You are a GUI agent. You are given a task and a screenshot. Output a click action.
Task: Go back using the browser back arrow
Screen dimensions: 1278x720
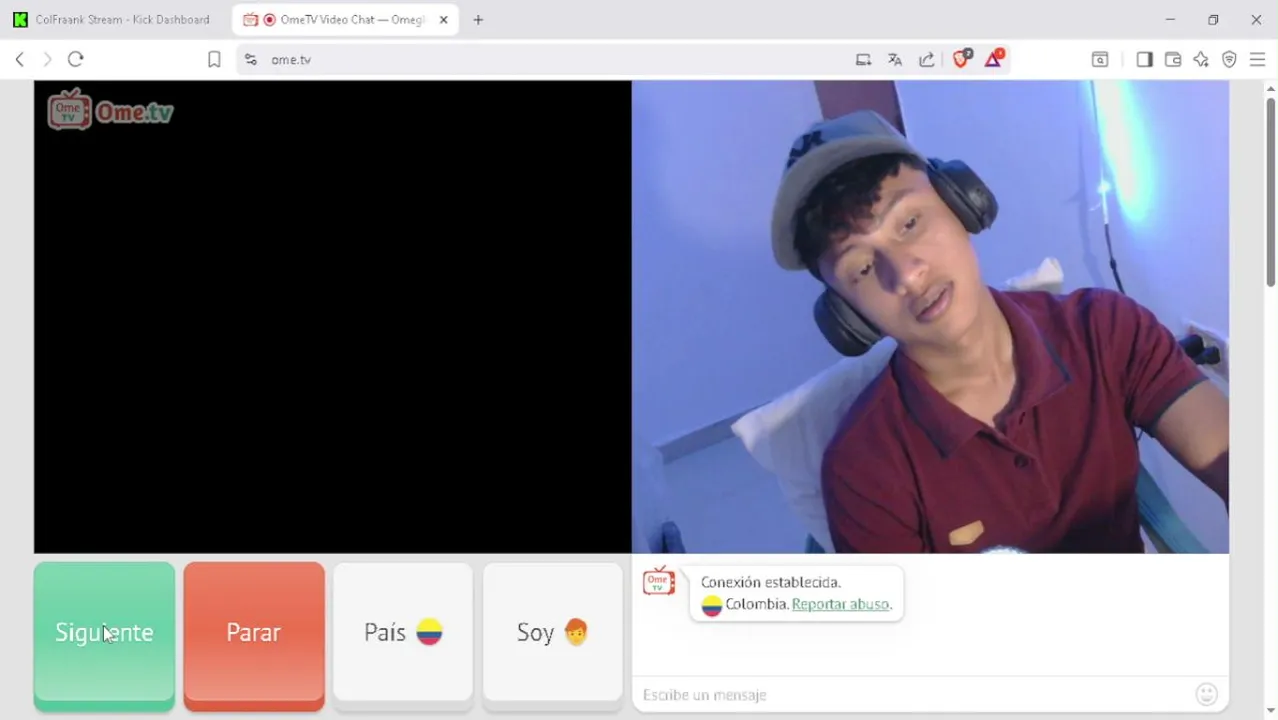tap(20, 60)
